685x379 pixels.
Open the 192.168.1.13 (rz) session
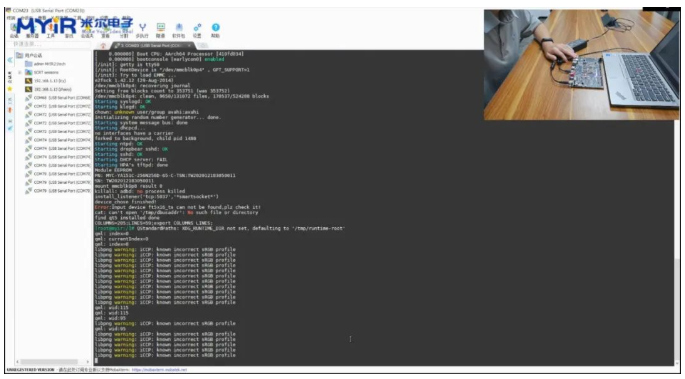tap(46, 81)
